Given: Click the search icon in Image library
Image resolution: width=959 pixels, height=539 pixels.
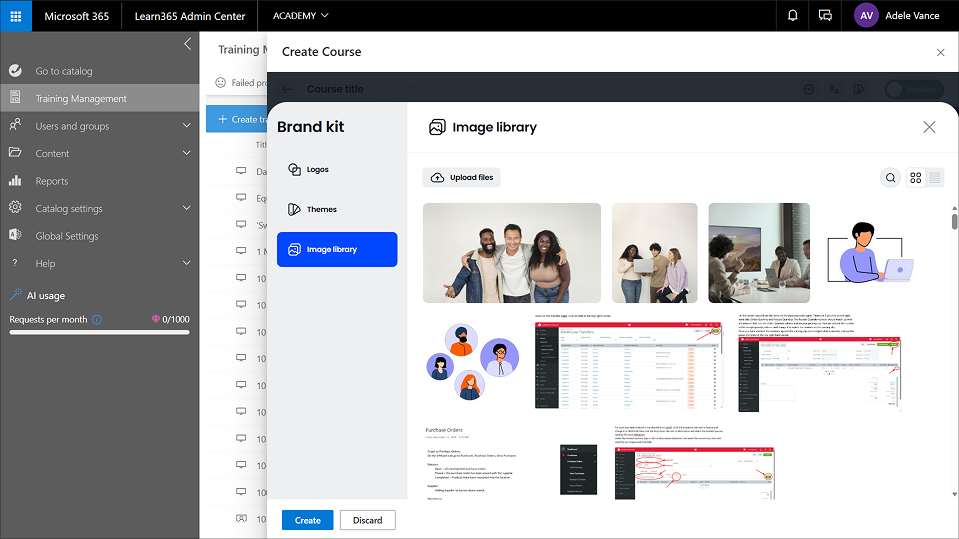Looking at the screenshot, I should [x=890, y=178].
